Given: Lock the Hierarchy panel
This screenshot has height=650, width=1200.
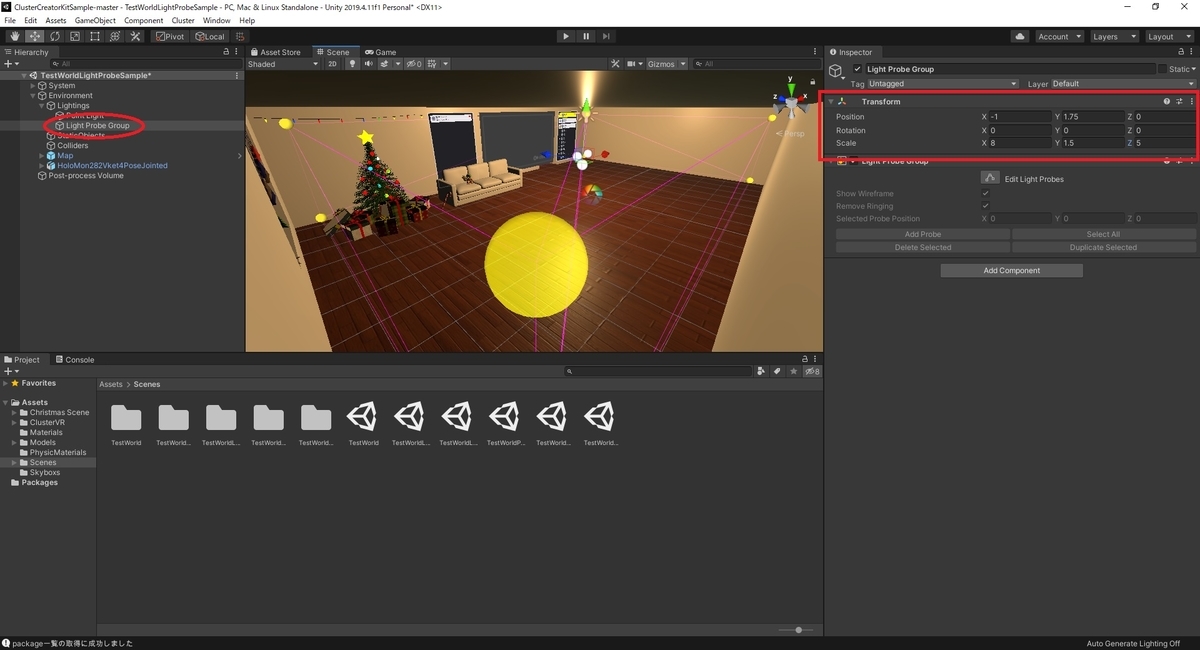Looking at the screenshot, I should coord(226,52).
